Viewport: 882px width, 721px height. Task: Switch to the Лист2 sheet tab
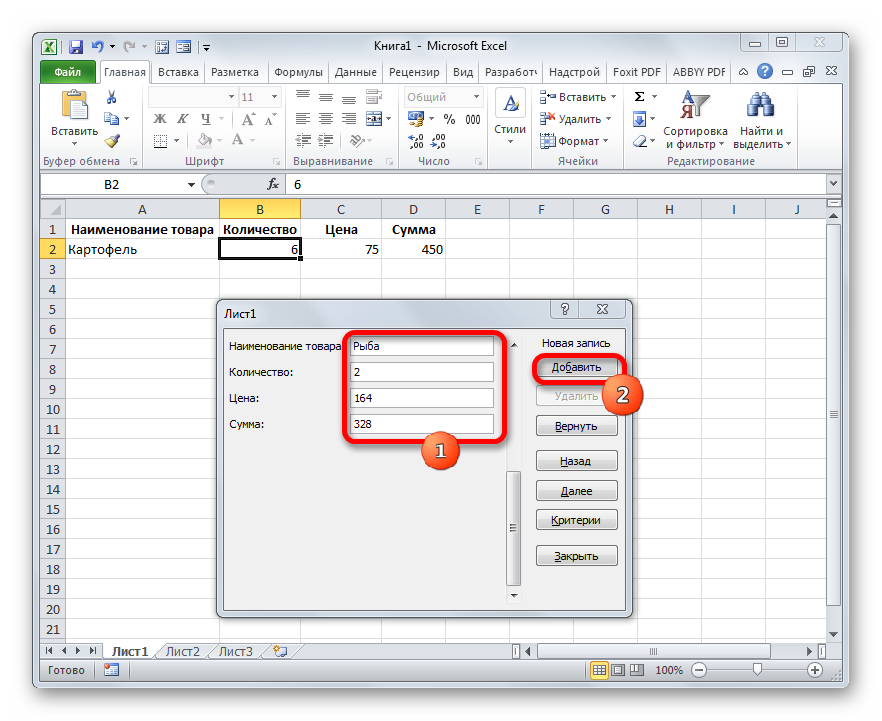click(x=183, y=651)
